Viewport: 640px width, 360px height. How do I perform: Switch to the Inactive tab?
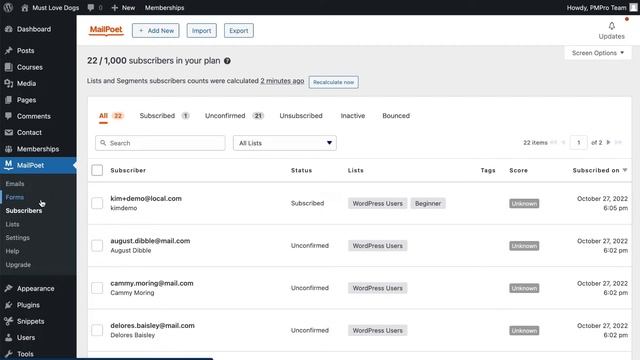pyautogui.click(x=353, y=116)
